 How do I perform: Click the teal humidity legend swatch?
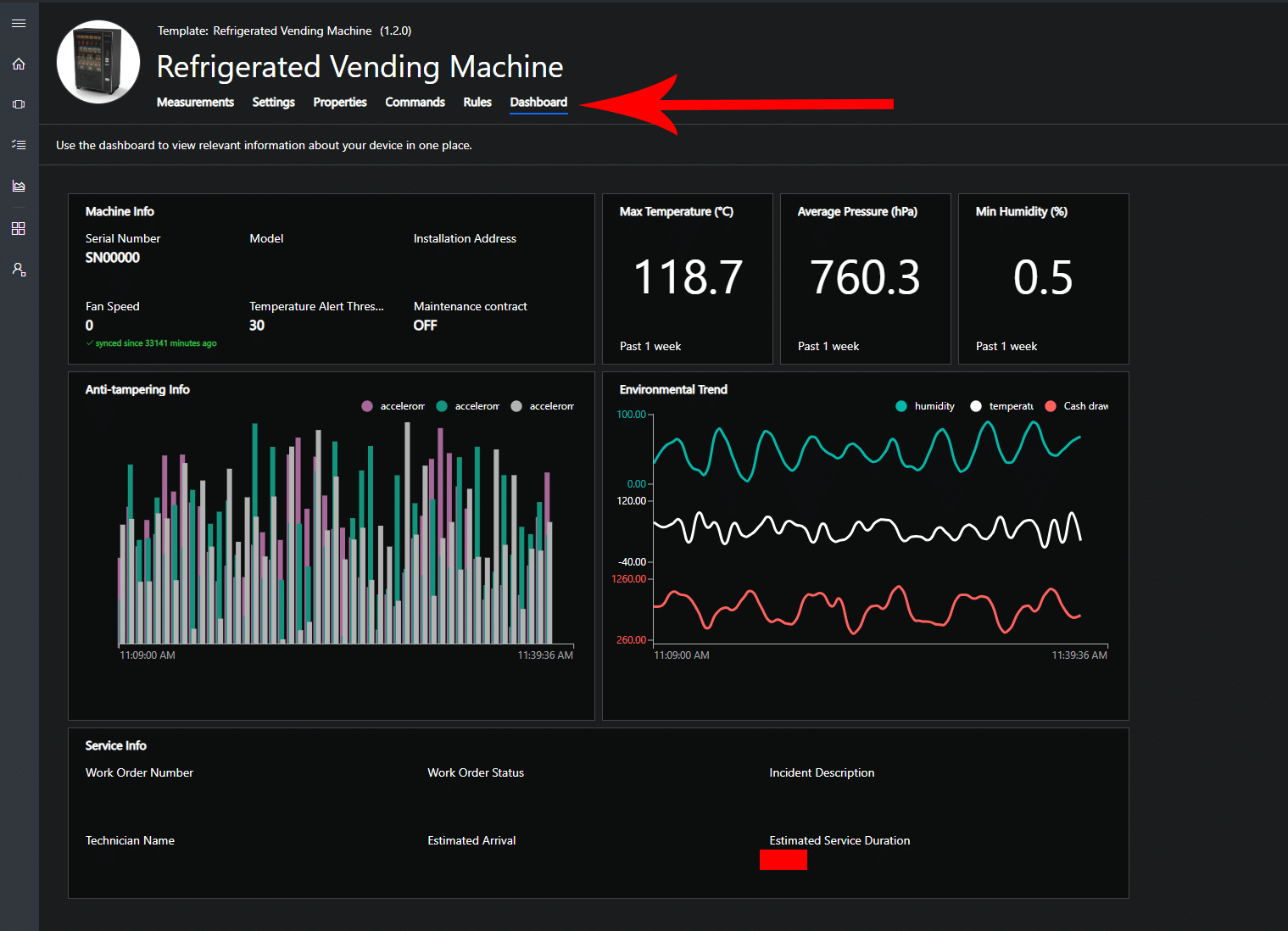pyautogui.click(x=901, y=406)
